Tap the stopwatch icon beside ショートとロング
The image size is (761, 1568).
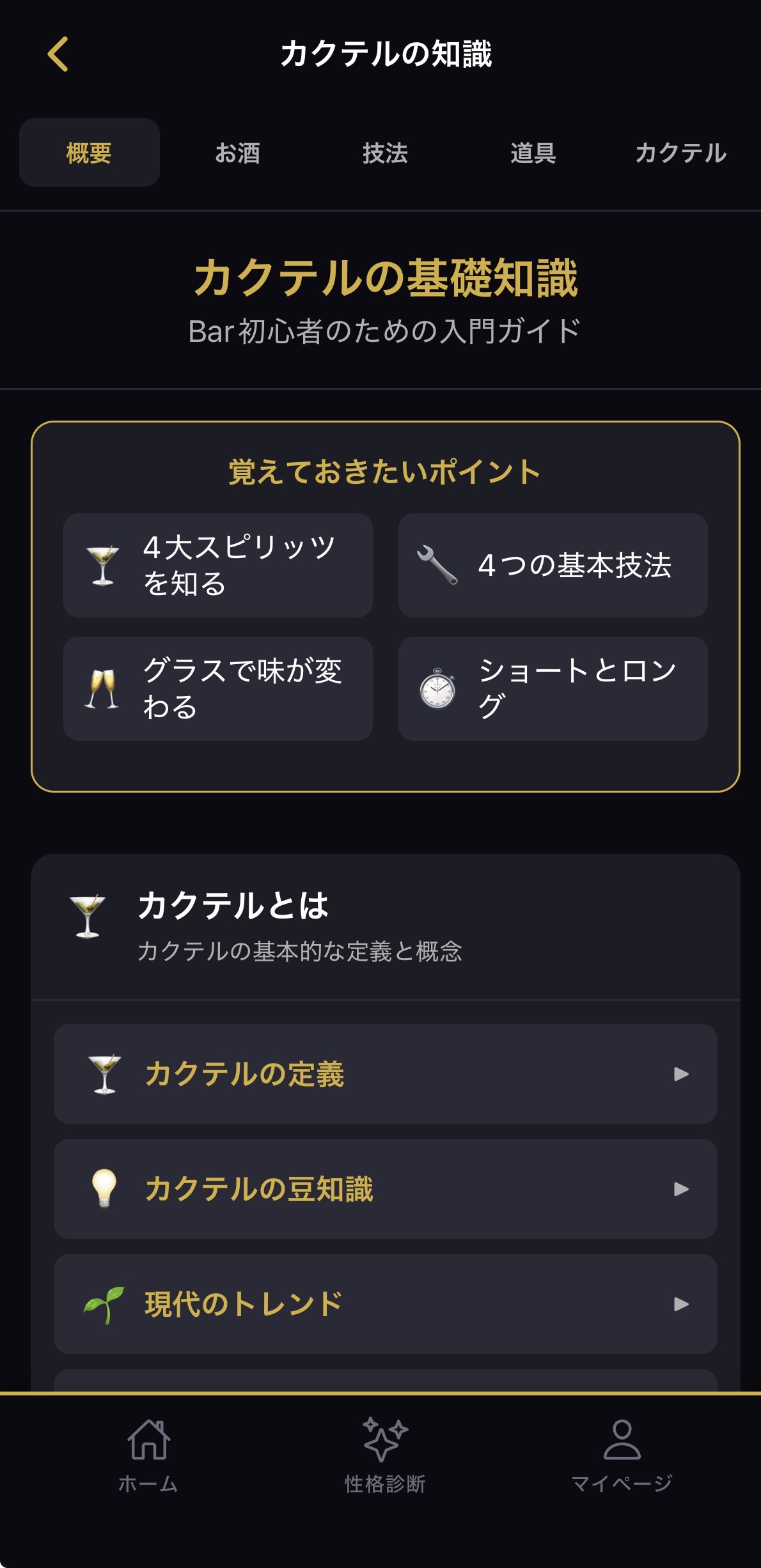[437, 688]
